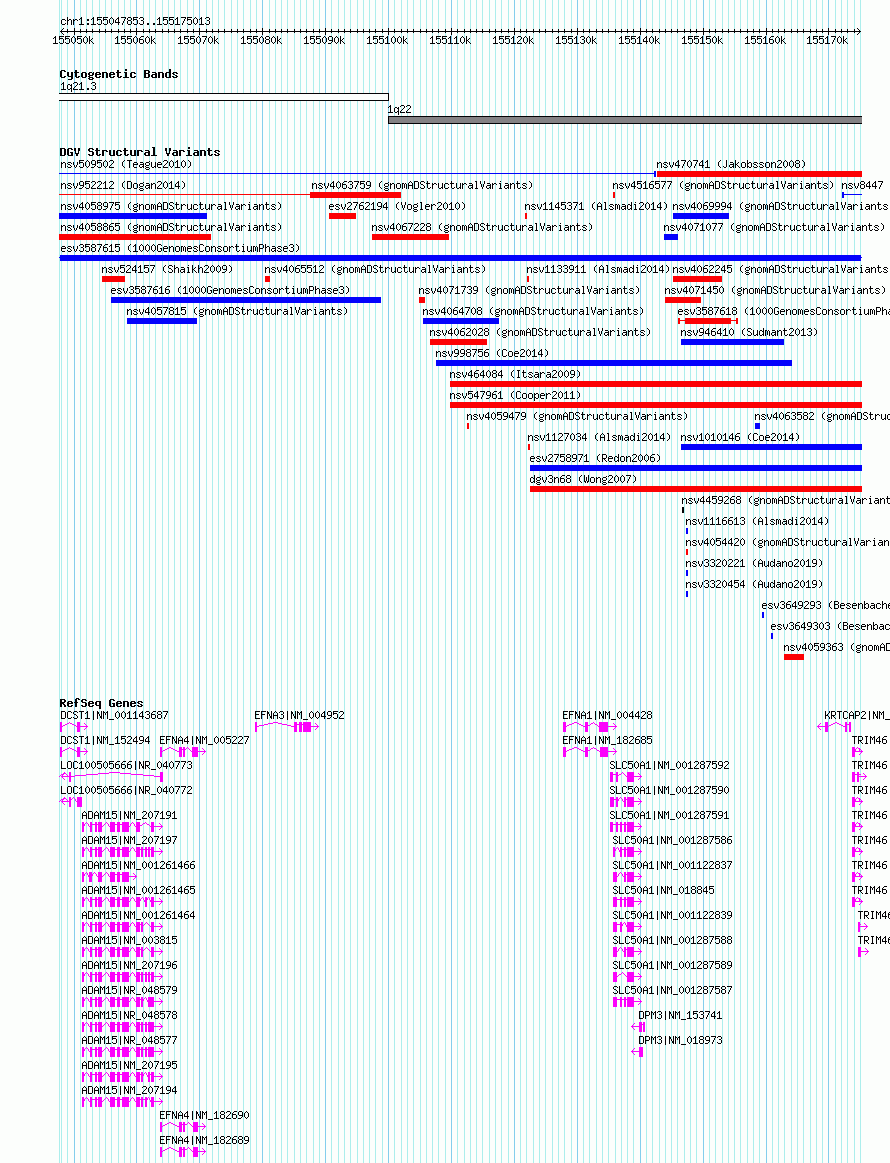This screenshot has width=890, height=1163.
Task: Open the nsv4071739 variant label
Action: coord(529,290)
